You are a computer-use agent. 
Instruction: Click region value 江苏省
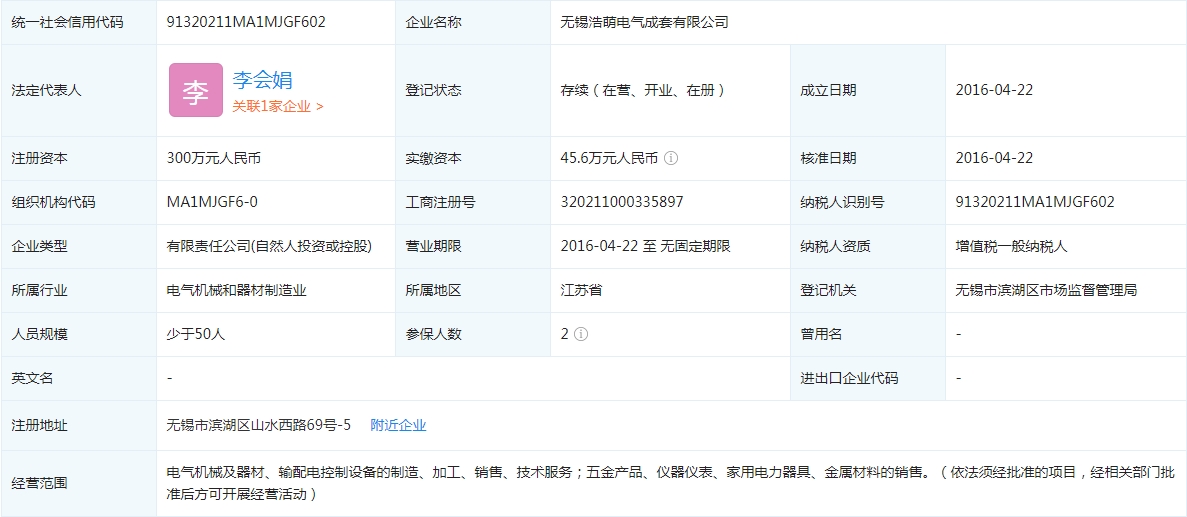coord(581,290)
